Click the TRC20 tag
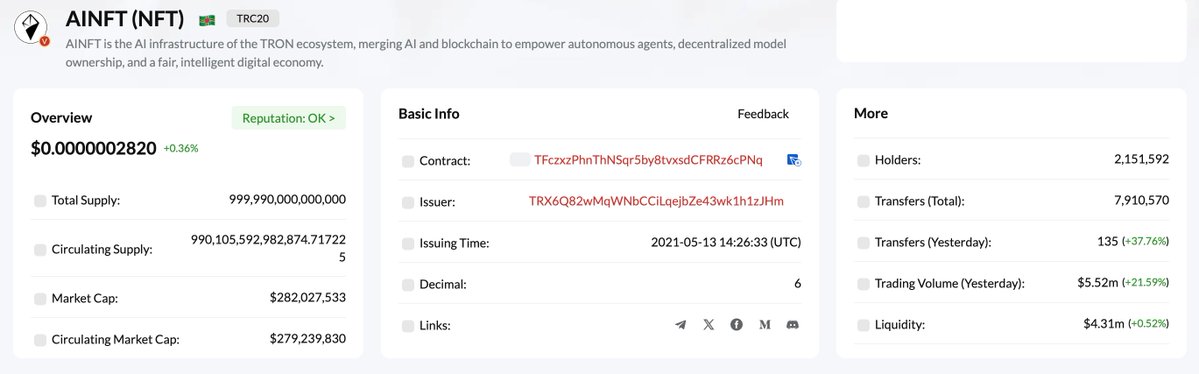1199x374 pixels. (252, 18)
